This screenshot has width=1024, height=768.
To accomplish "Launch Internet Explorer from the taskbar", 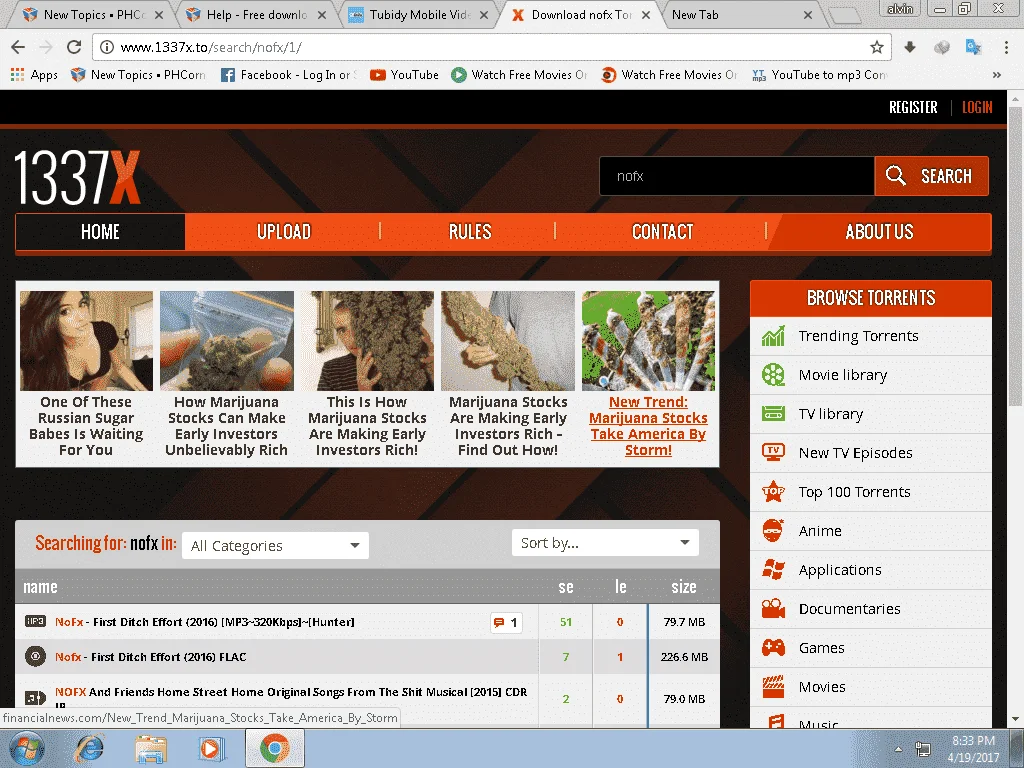I will click(89, 749).
